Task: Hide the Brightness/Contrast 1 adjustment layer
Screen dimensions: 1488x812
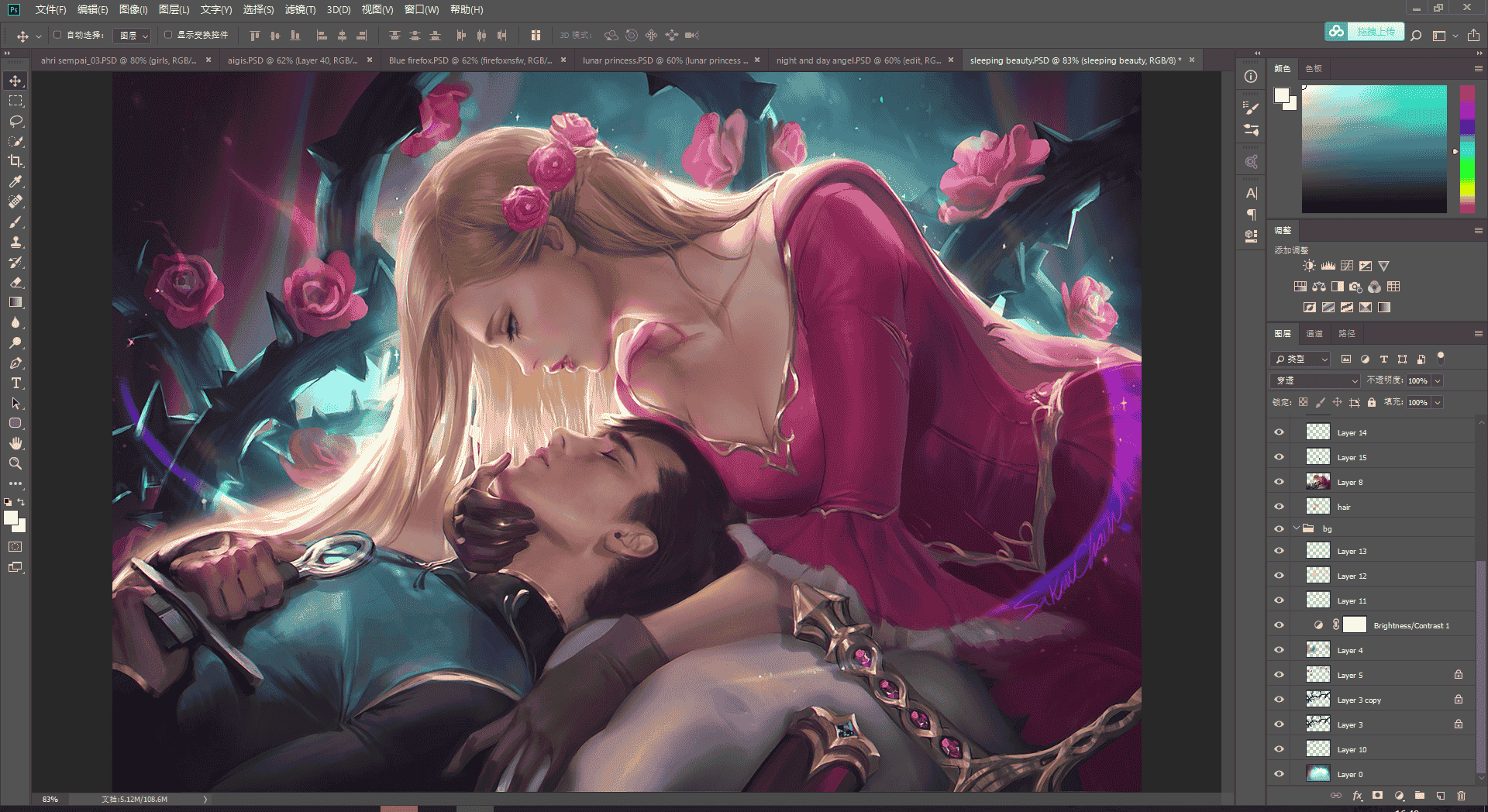Action: [1279, 625]
